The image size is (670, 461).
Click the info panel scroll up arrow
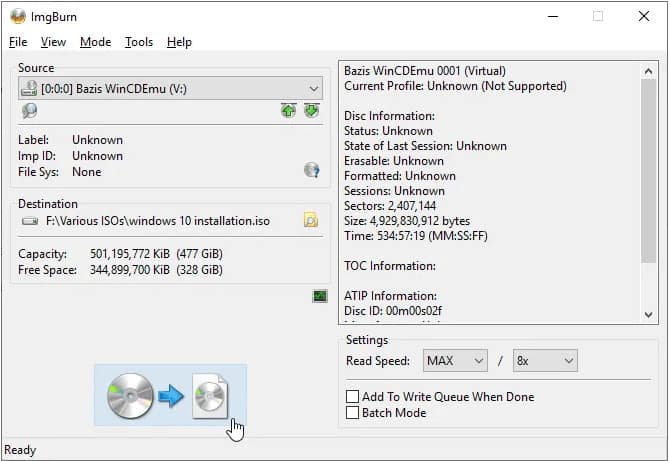click(x=648, y=71)
